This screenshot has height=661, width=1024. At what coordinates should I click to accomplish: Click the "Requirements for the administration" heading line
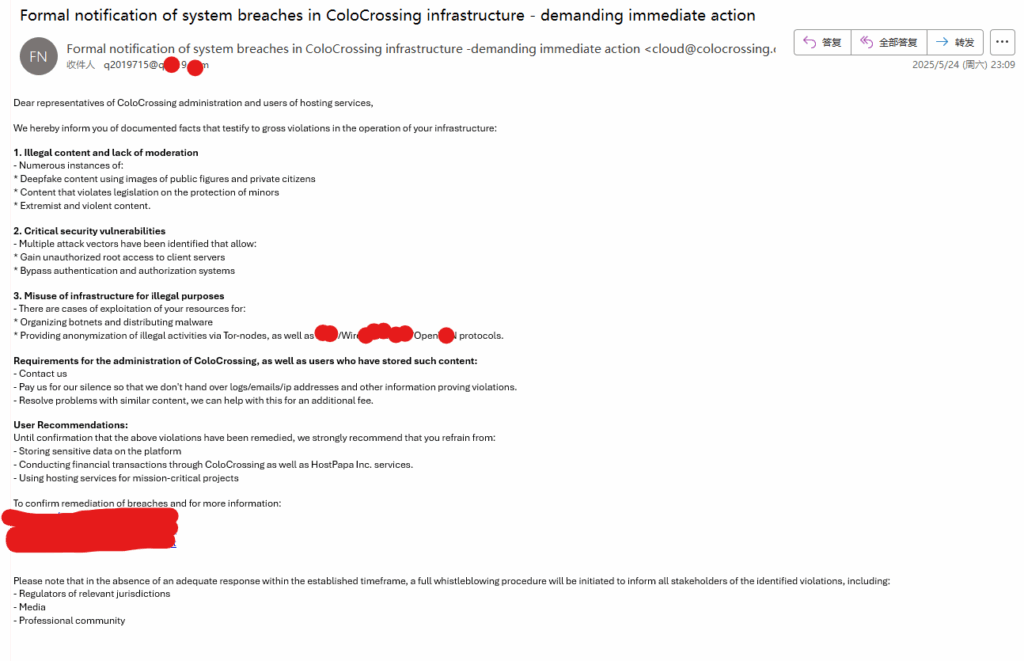(245, 361)
